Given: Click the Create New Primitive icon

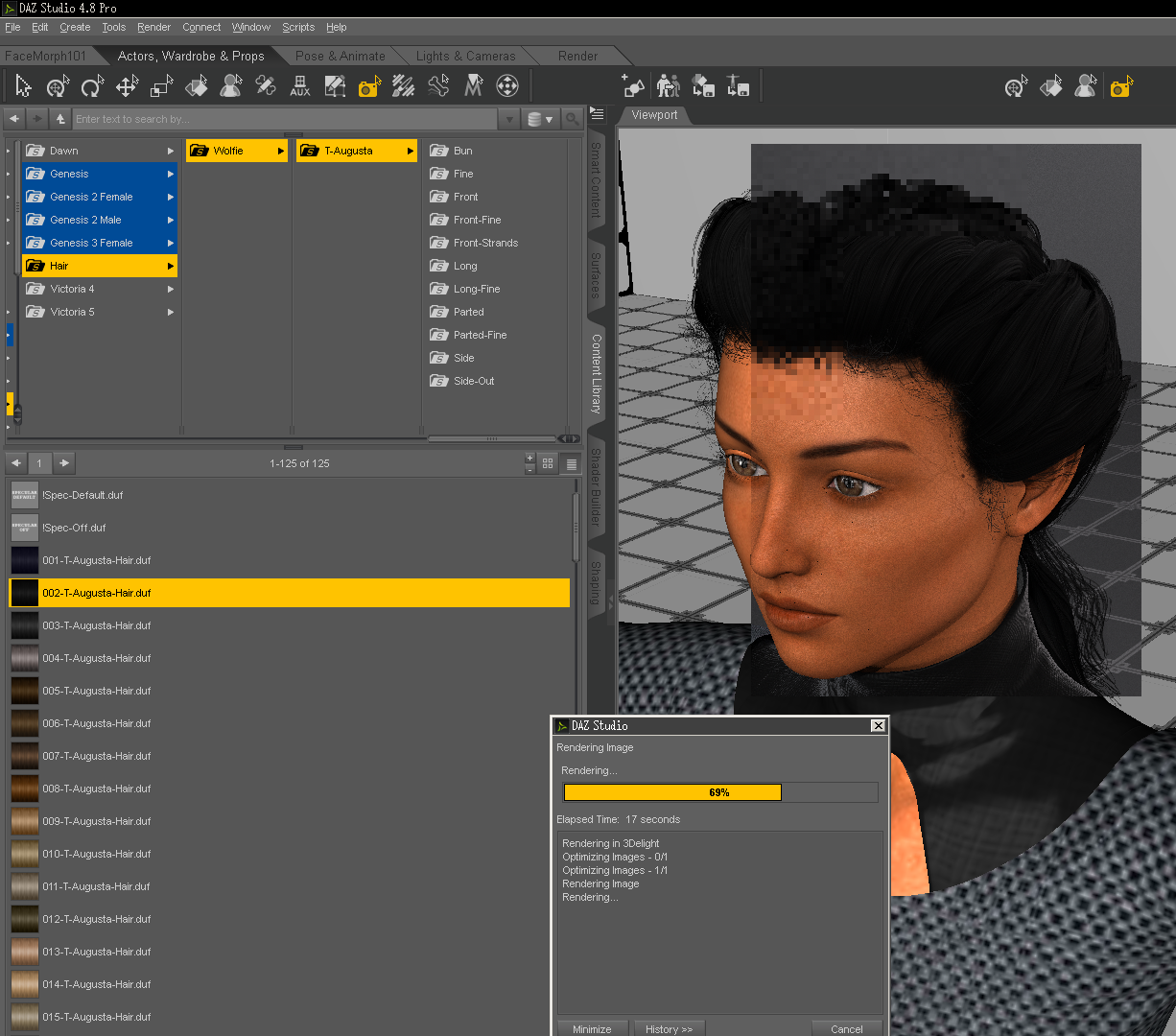Looking at the screenshot, I should tap(633, 87).
